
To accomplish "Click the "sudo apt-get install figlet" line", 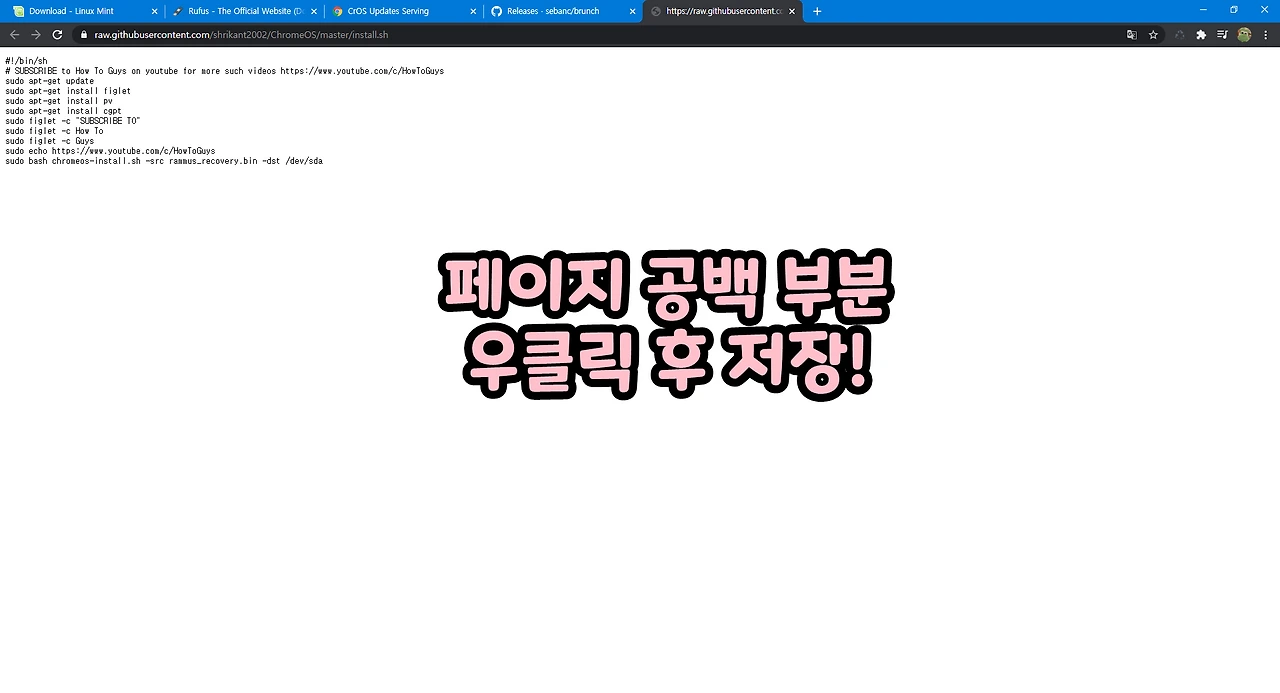I will coord(68,91).
